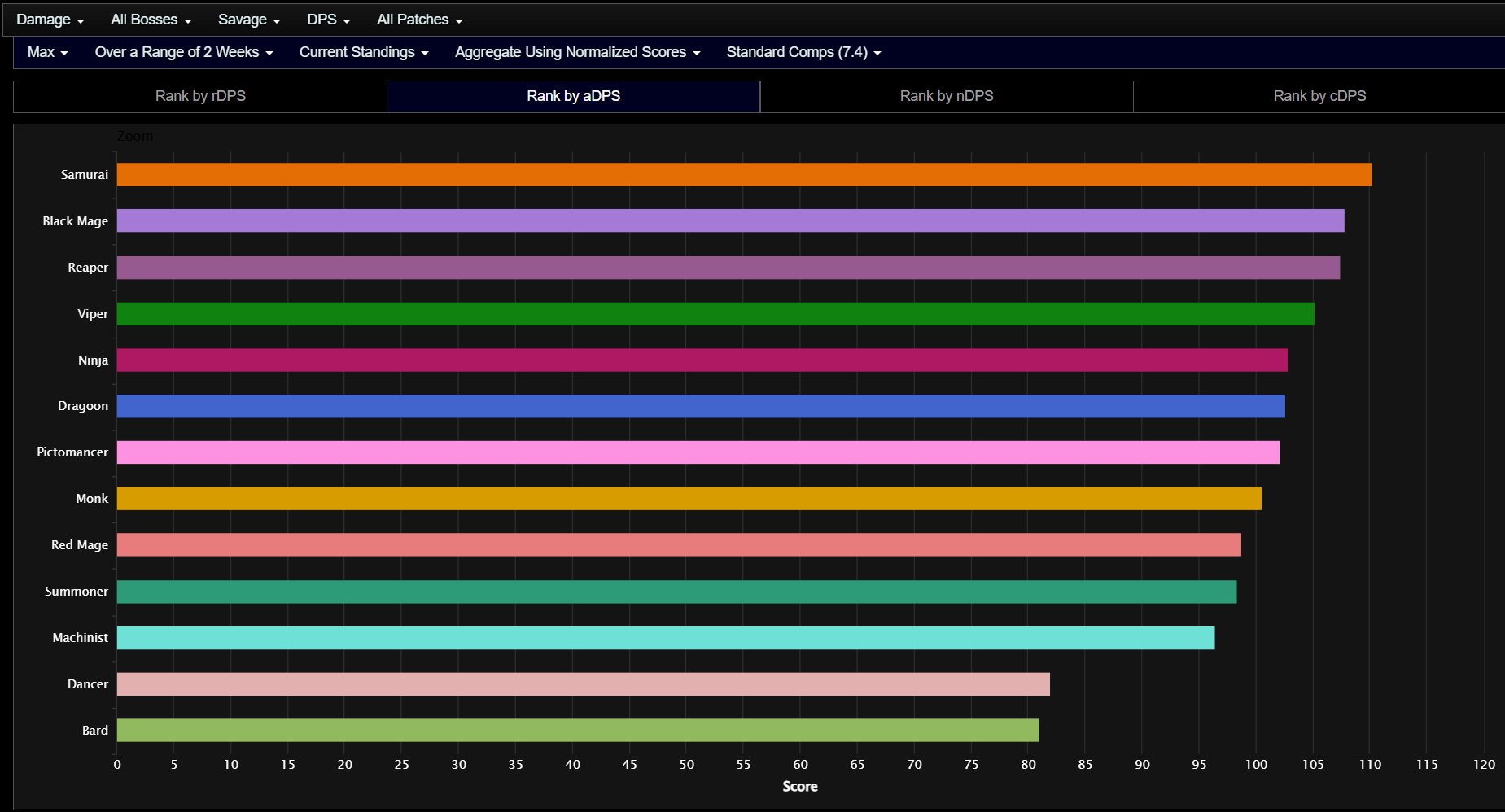The height and width of the screenshot is (812, 1505).
Task: Switch to the Rank by nDPS tab
Action: click(947, 96)
